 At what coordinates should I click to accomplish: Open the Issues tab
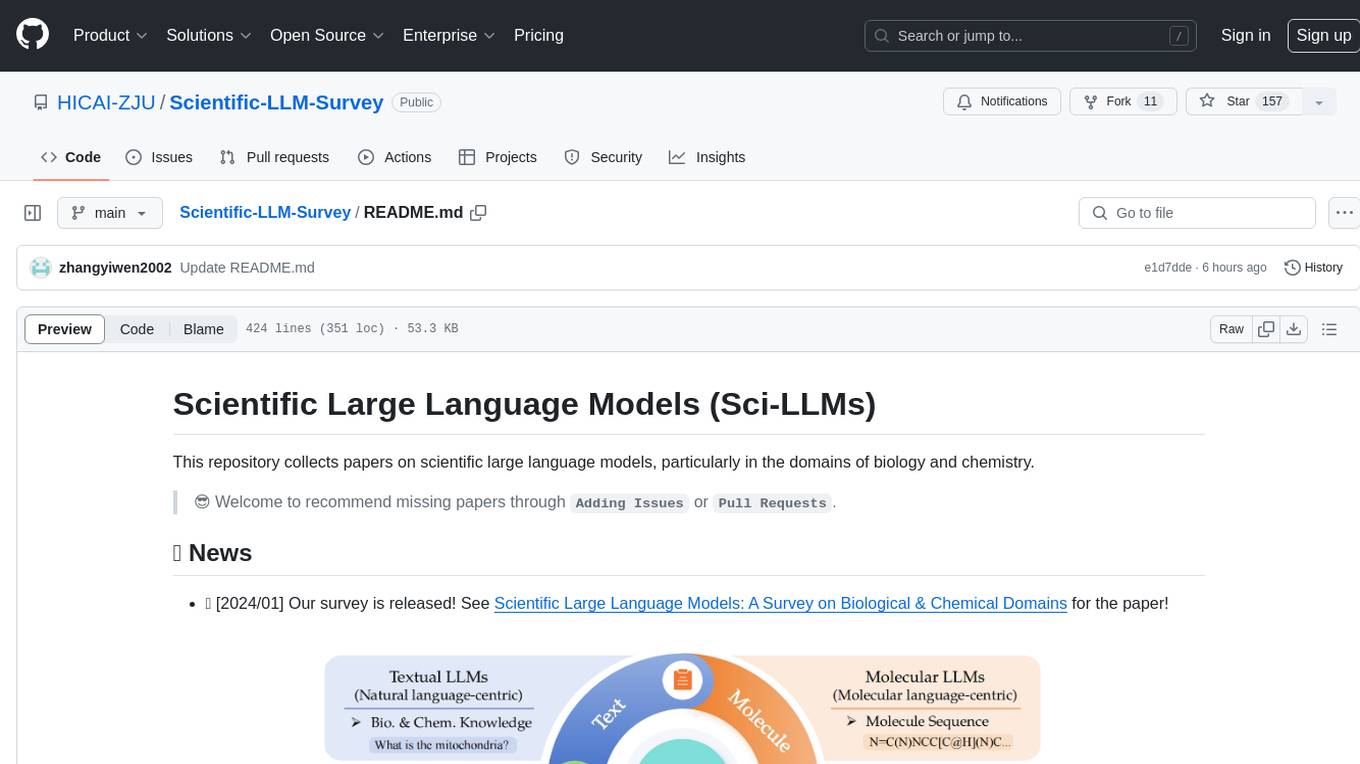click(159, 157)
